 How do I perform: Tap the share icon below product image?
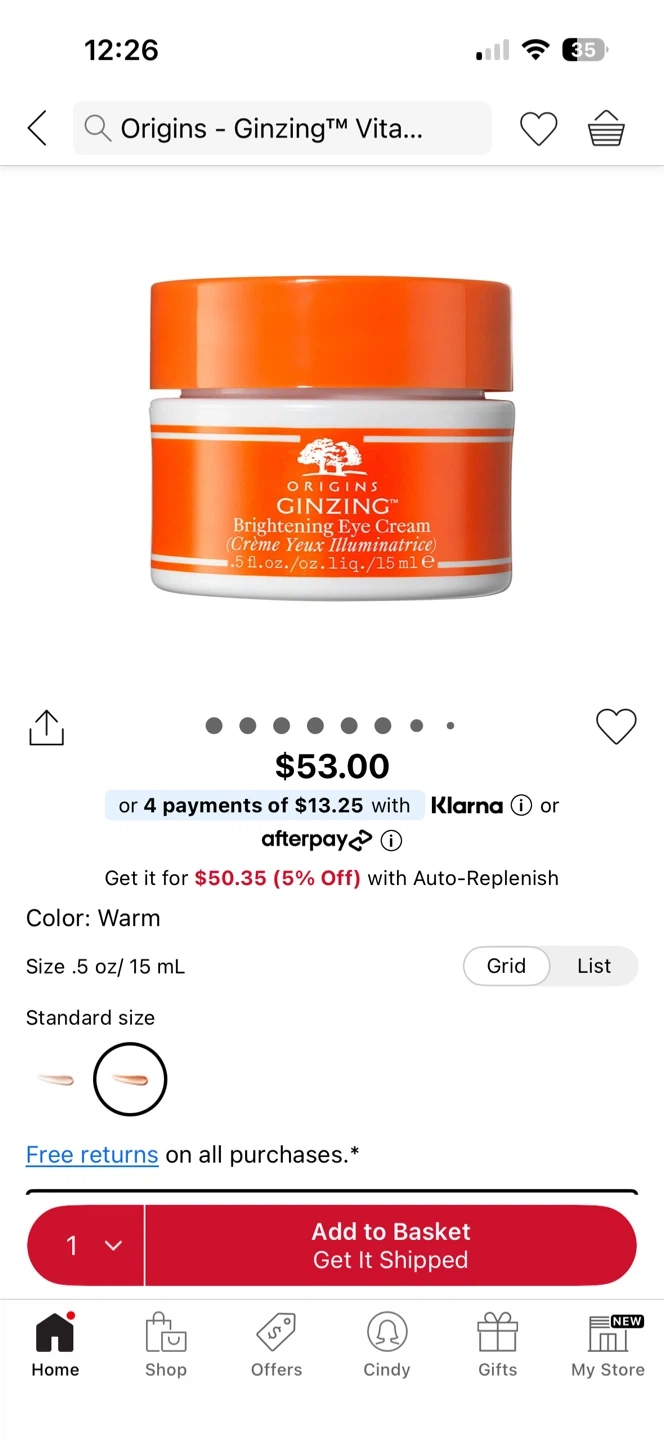coord(46,727)
